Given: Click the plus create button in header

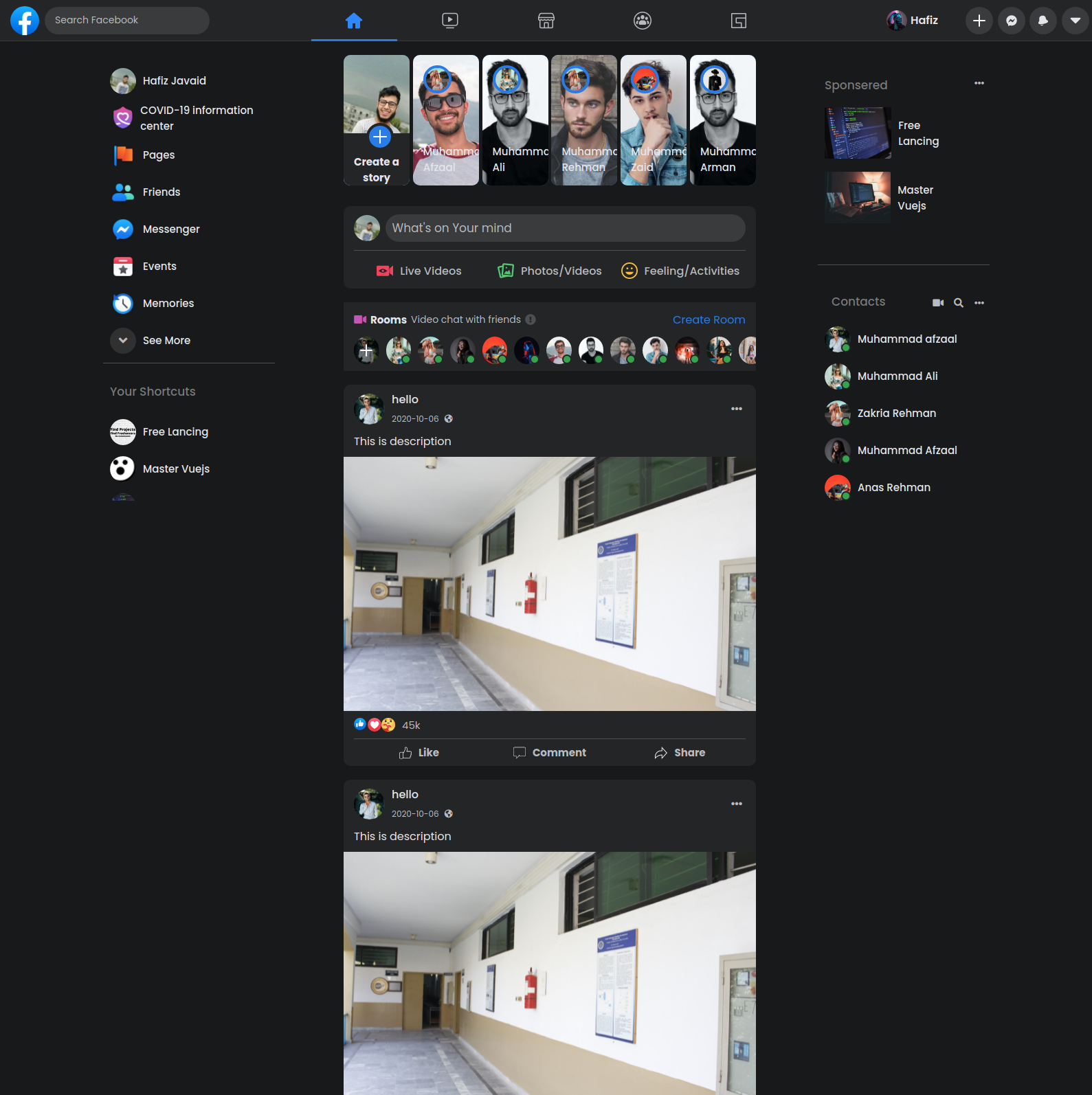Looking at the screenshot, I should pyautogui.click(x=979, y=21).
